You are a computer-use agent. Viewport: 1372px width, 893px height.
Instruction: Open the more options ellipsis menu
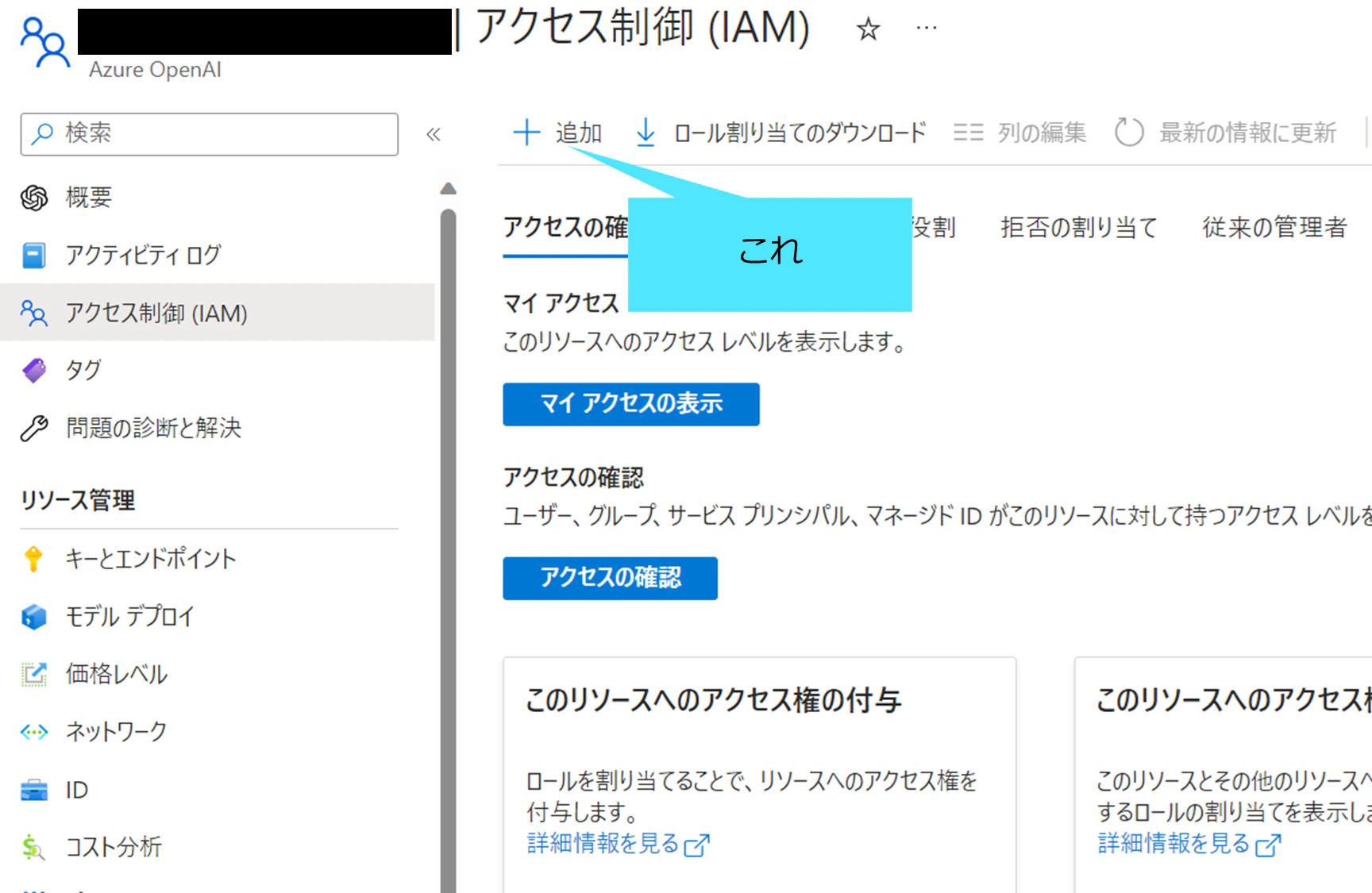pos(926,28)
